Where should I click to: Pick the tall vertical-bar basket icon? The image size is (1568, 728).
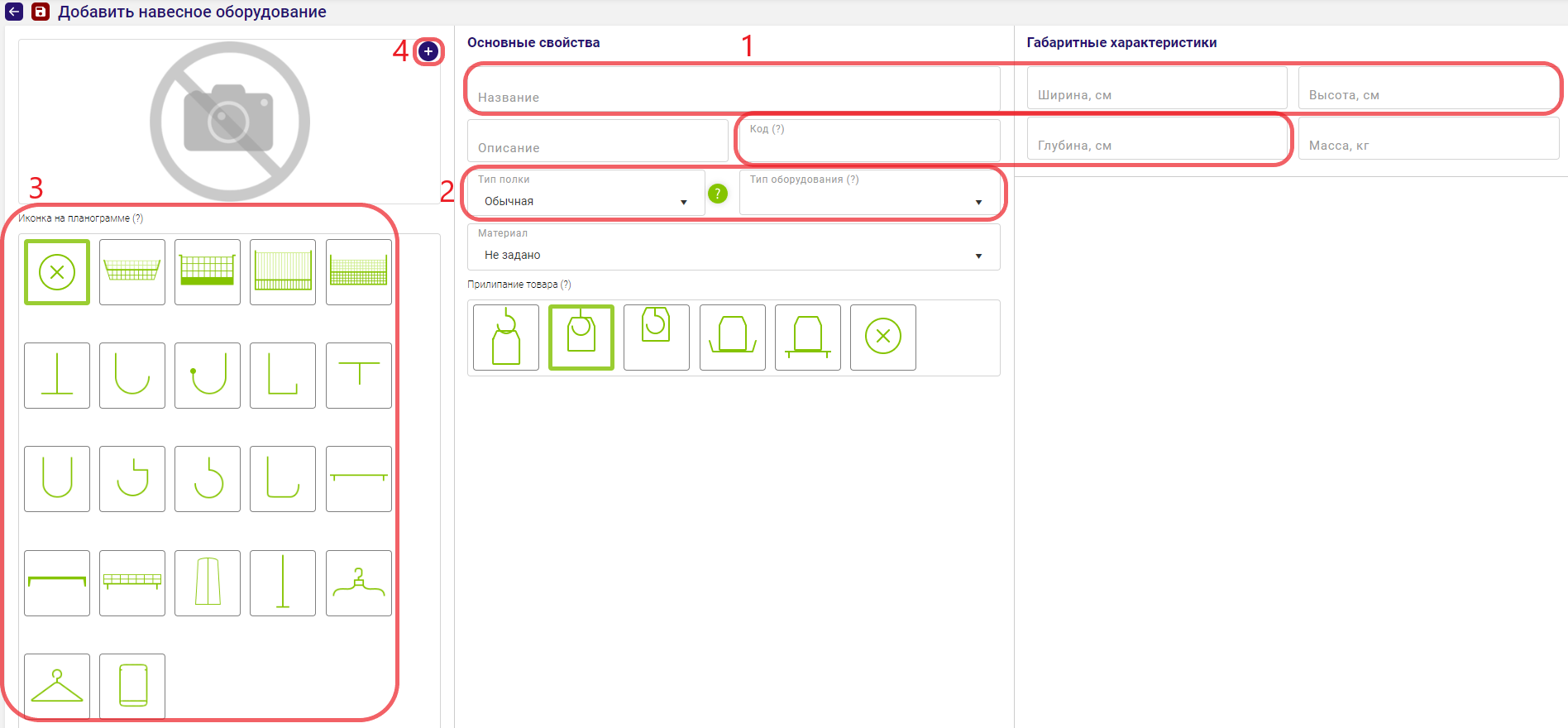283,272
